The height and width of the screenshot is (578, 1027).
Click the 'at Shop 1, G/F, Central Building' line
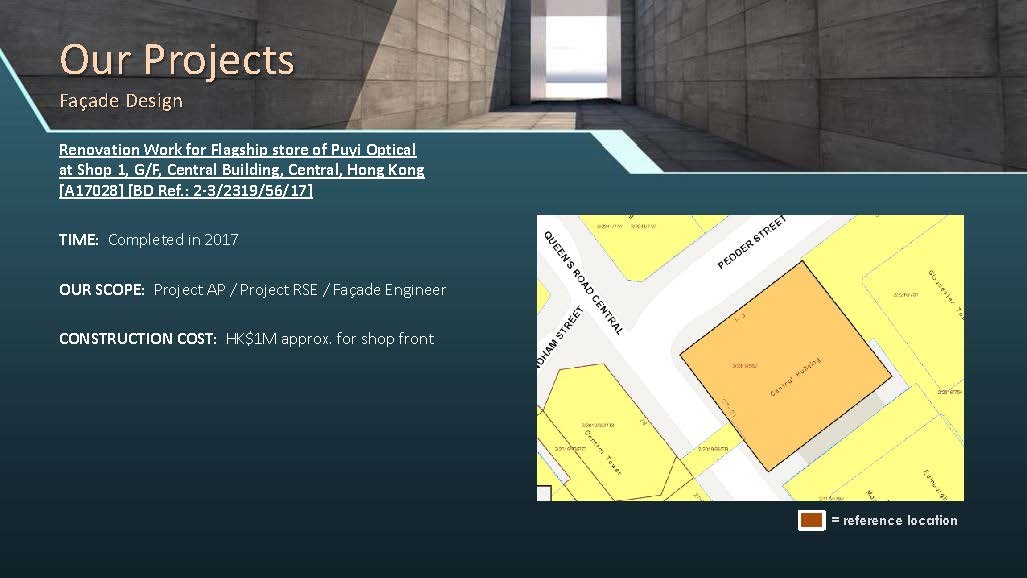click(x=241, y=170)
